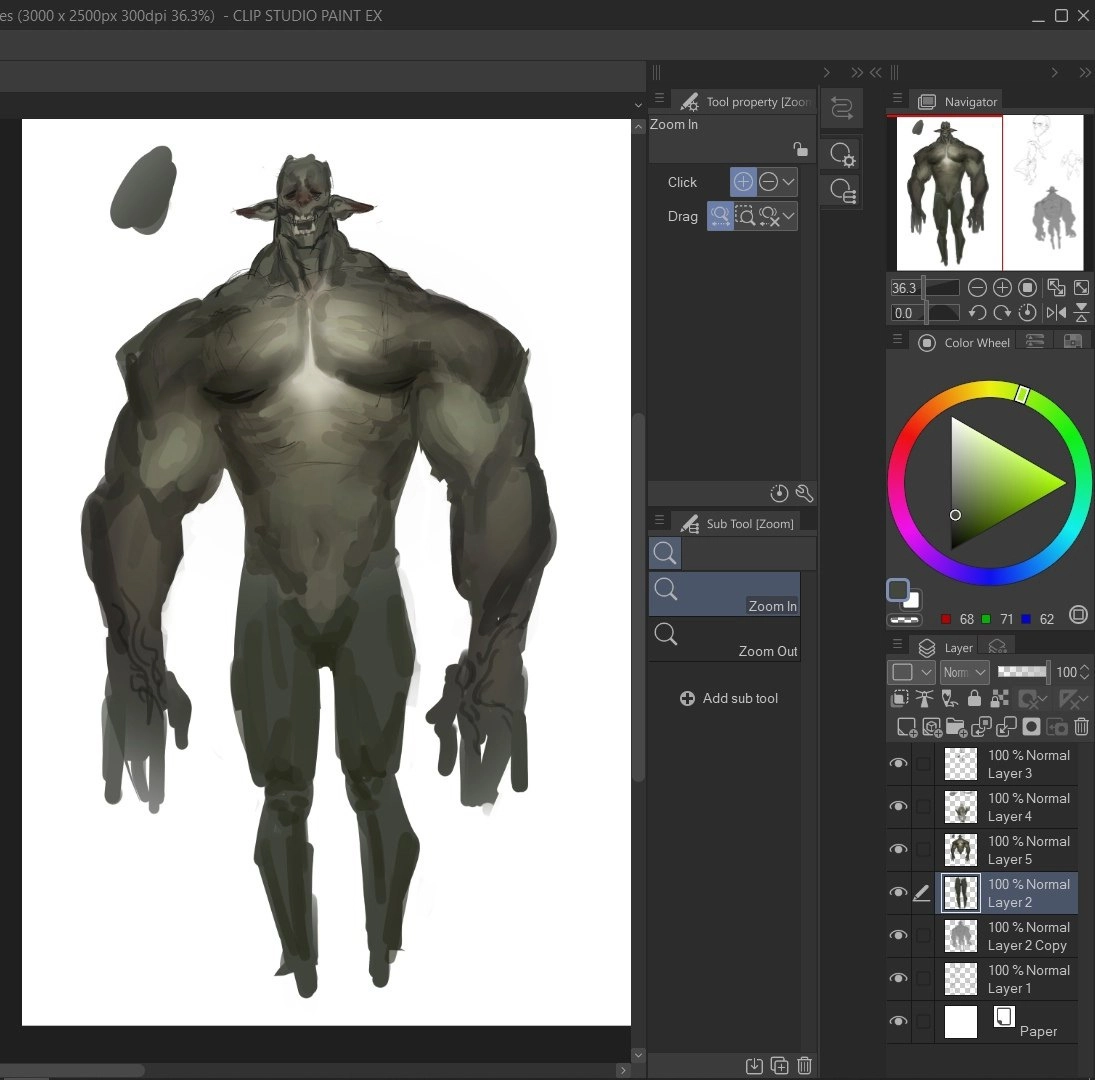This screenshot has height=1080, width=1095.
Task: Click the layer opacity slider
Action: pyautogui.click(x=1023, y=672)
